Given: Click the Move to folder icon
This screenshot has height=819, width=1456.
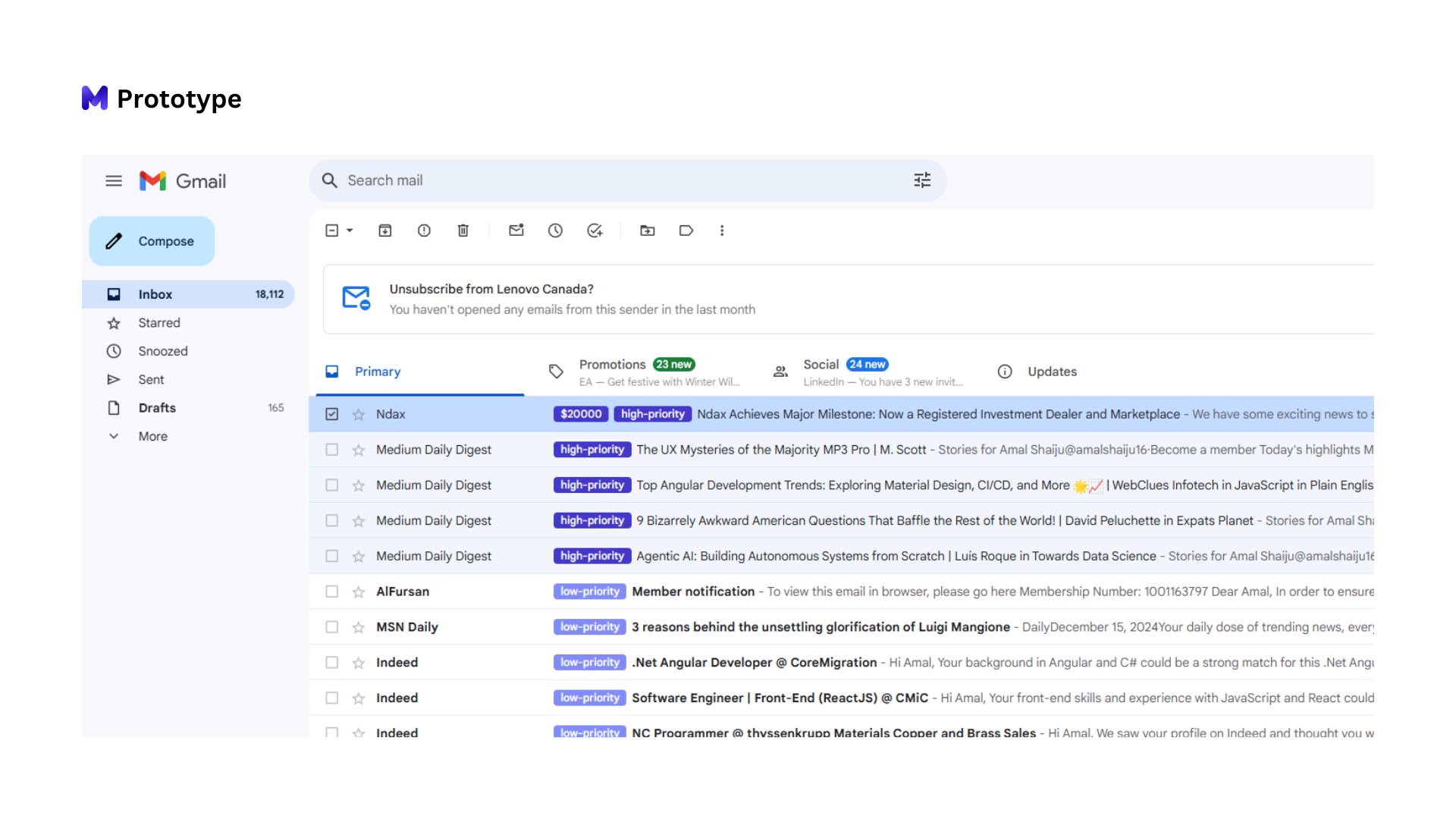Looking at the screenshot, I should coord(647,231).
